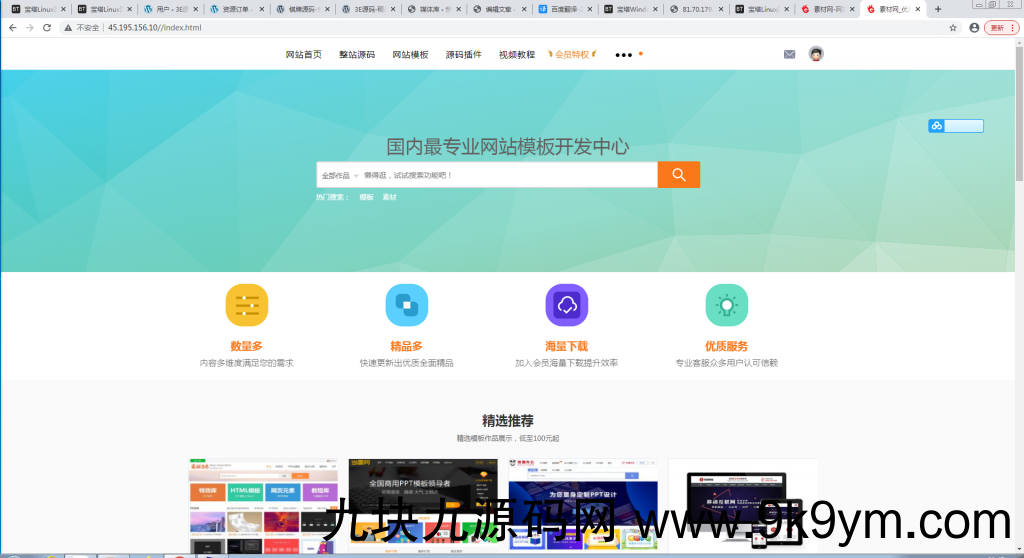Click the blue 精品多 feature icon
This screenshot has height=558, width=1024.
point(407,305)
